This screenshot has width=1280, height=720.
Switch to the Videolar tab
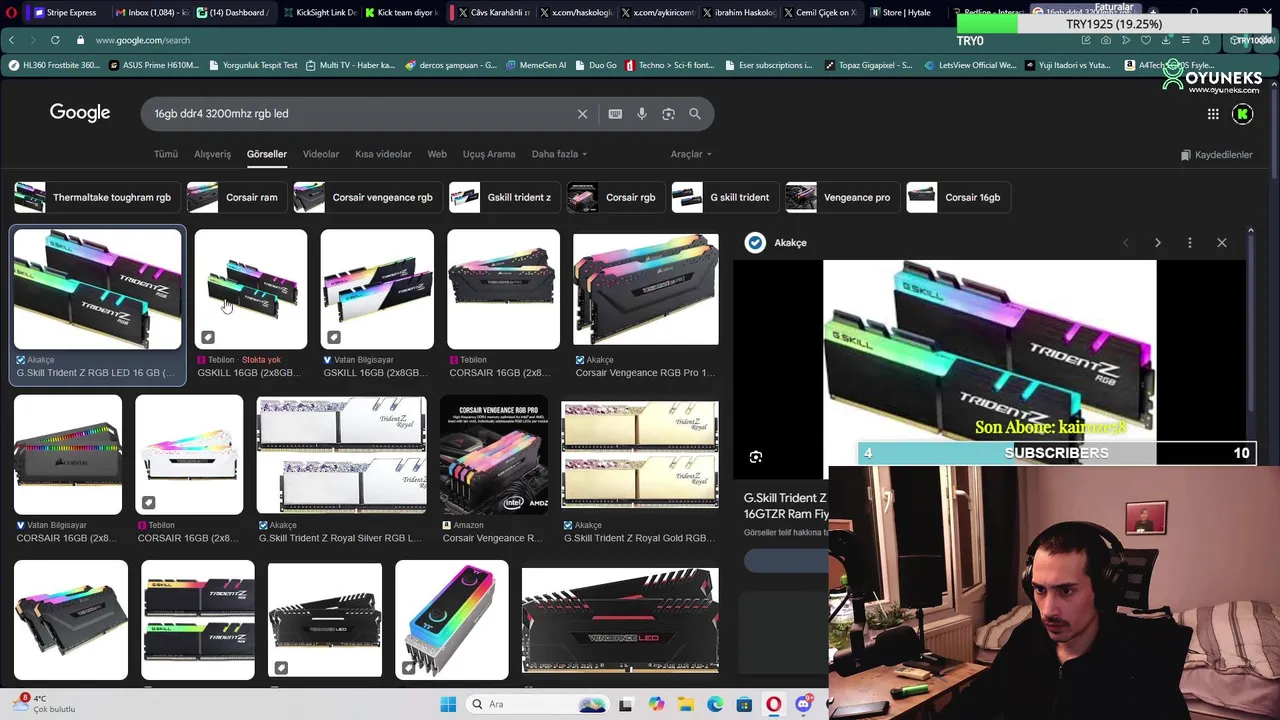[321, 154]
